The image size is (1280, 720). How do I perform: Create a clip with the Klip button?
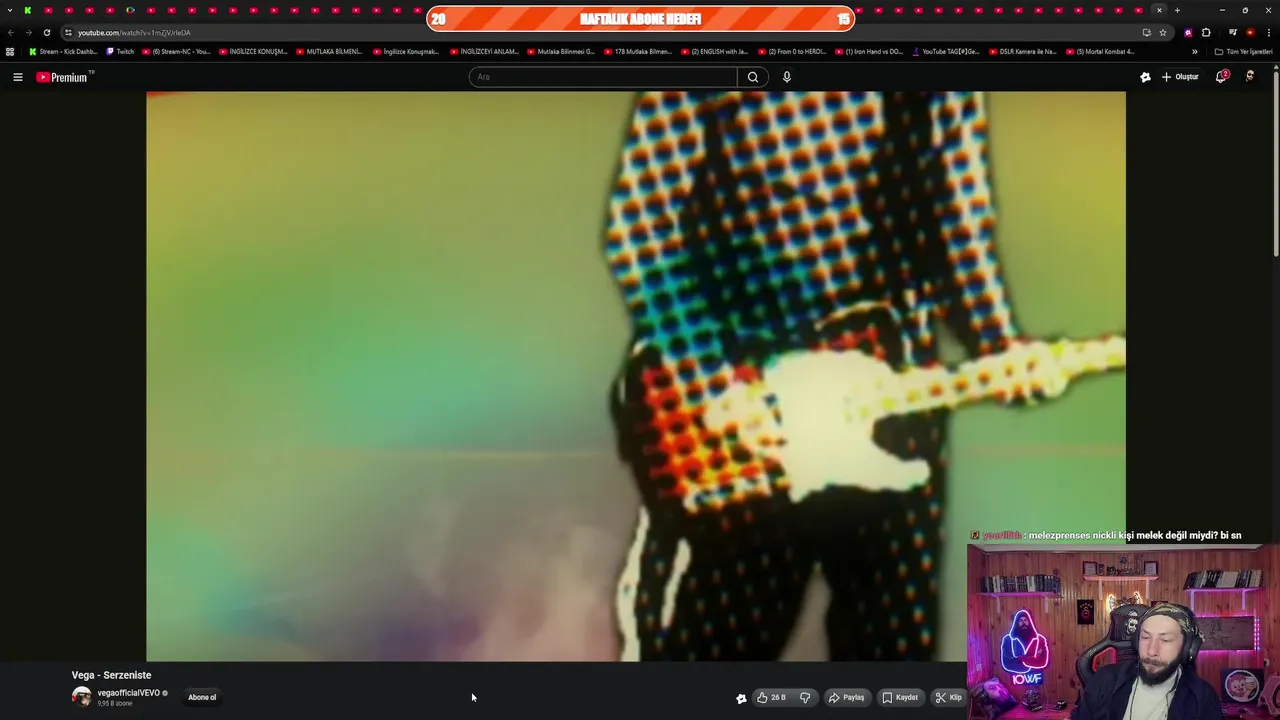(948, 697)
